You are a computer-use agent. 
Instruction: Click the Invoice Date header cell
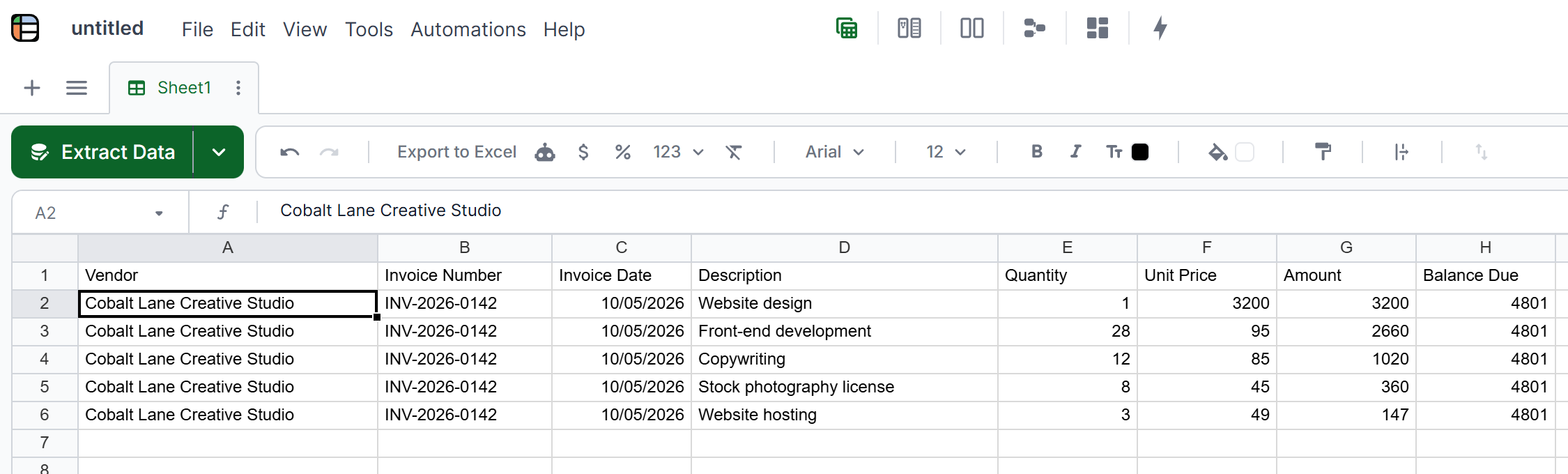[622, 276]
